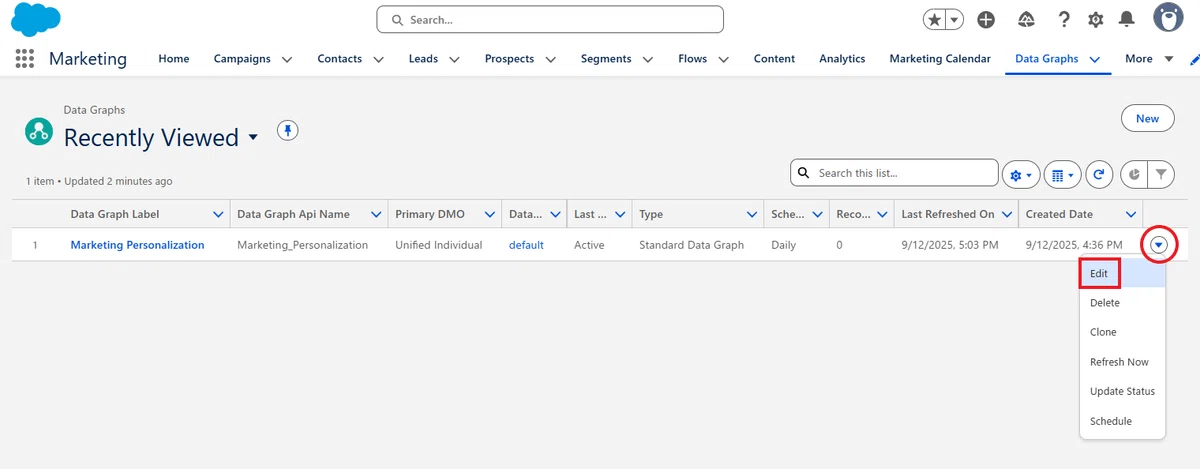Open Primary DMO column chevron menu

tap(490, 214)
